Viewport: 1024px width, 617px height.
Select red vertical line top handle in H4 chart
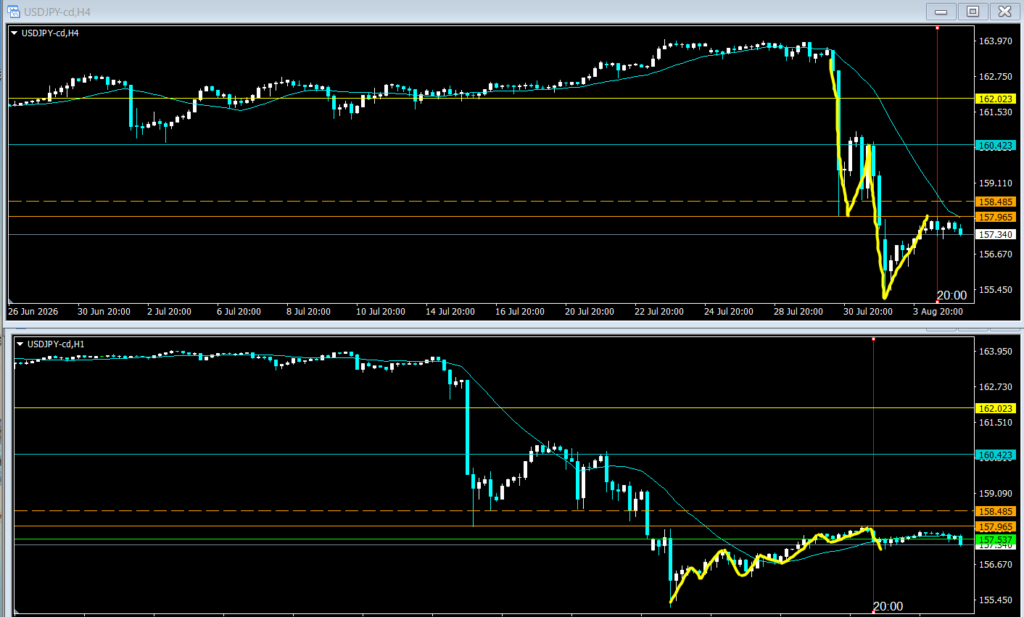(937, 28)
